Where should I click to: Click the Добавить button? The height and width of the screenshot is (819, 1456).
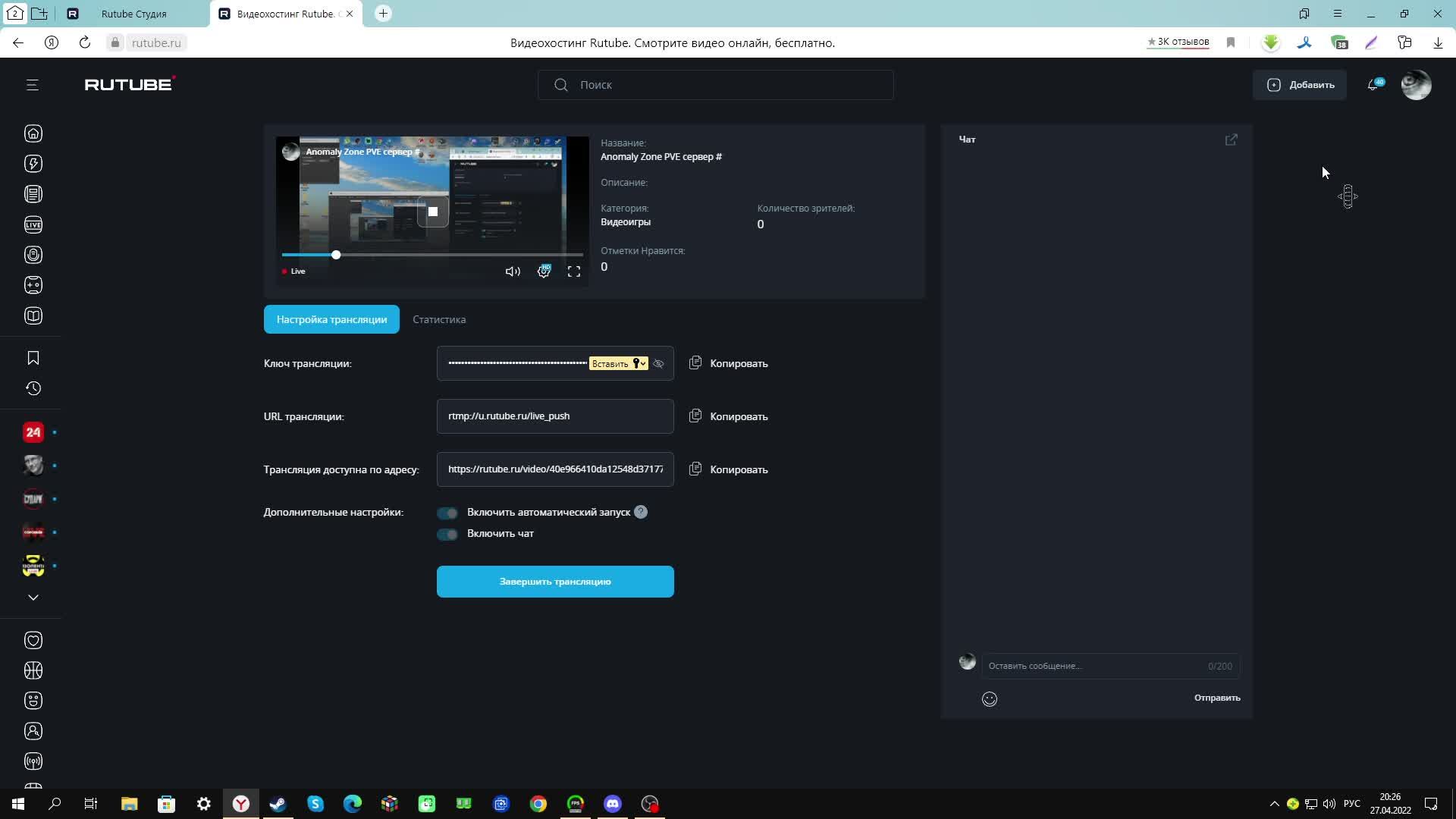click(x=1300, y=85)
